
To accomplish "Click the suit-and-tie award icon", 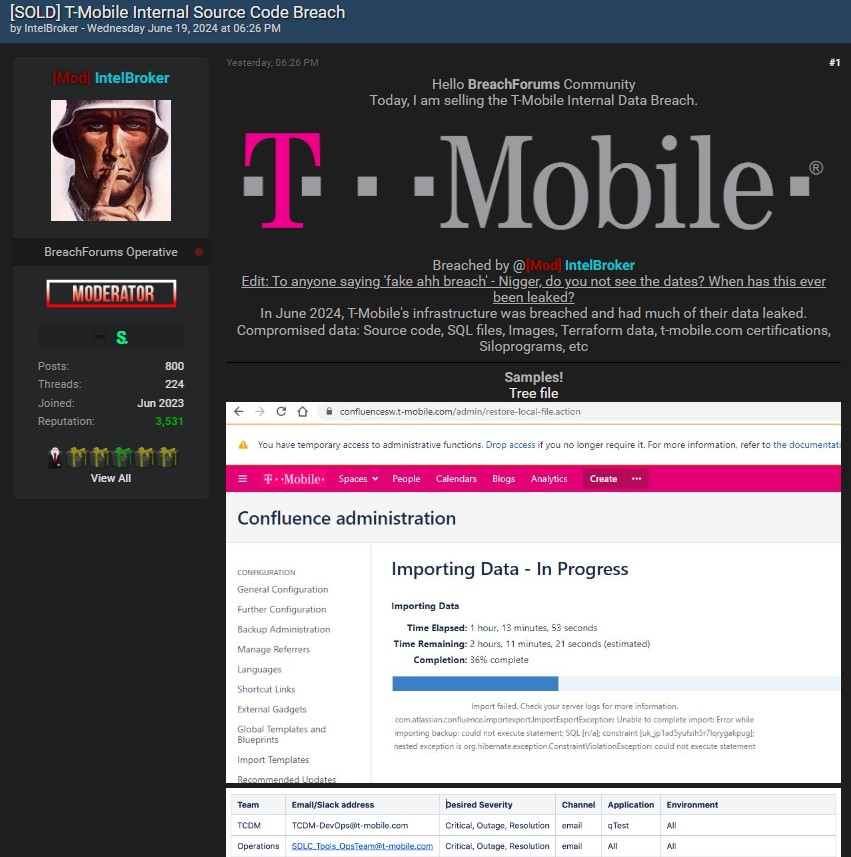I will 56,457.
